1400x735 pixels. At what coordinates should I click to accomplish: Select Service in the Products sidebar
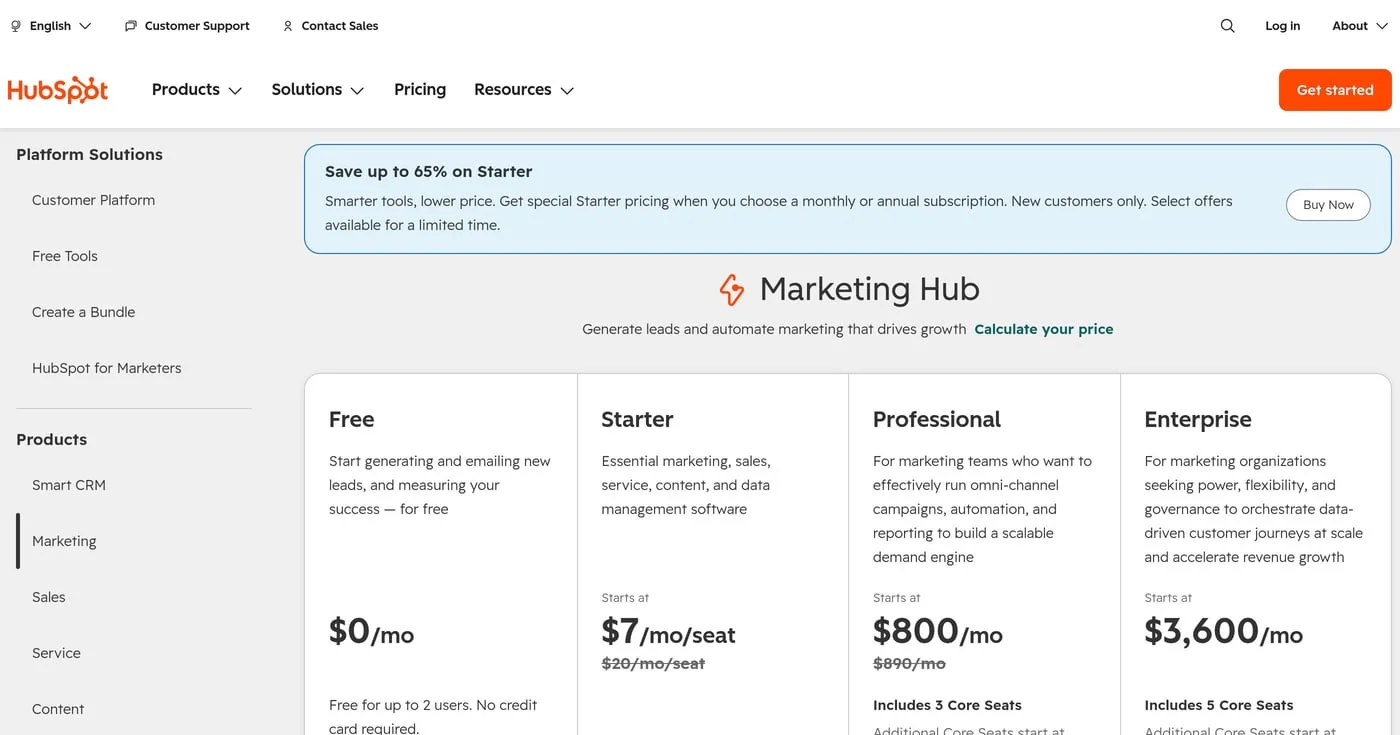click(x=56, y=653)
